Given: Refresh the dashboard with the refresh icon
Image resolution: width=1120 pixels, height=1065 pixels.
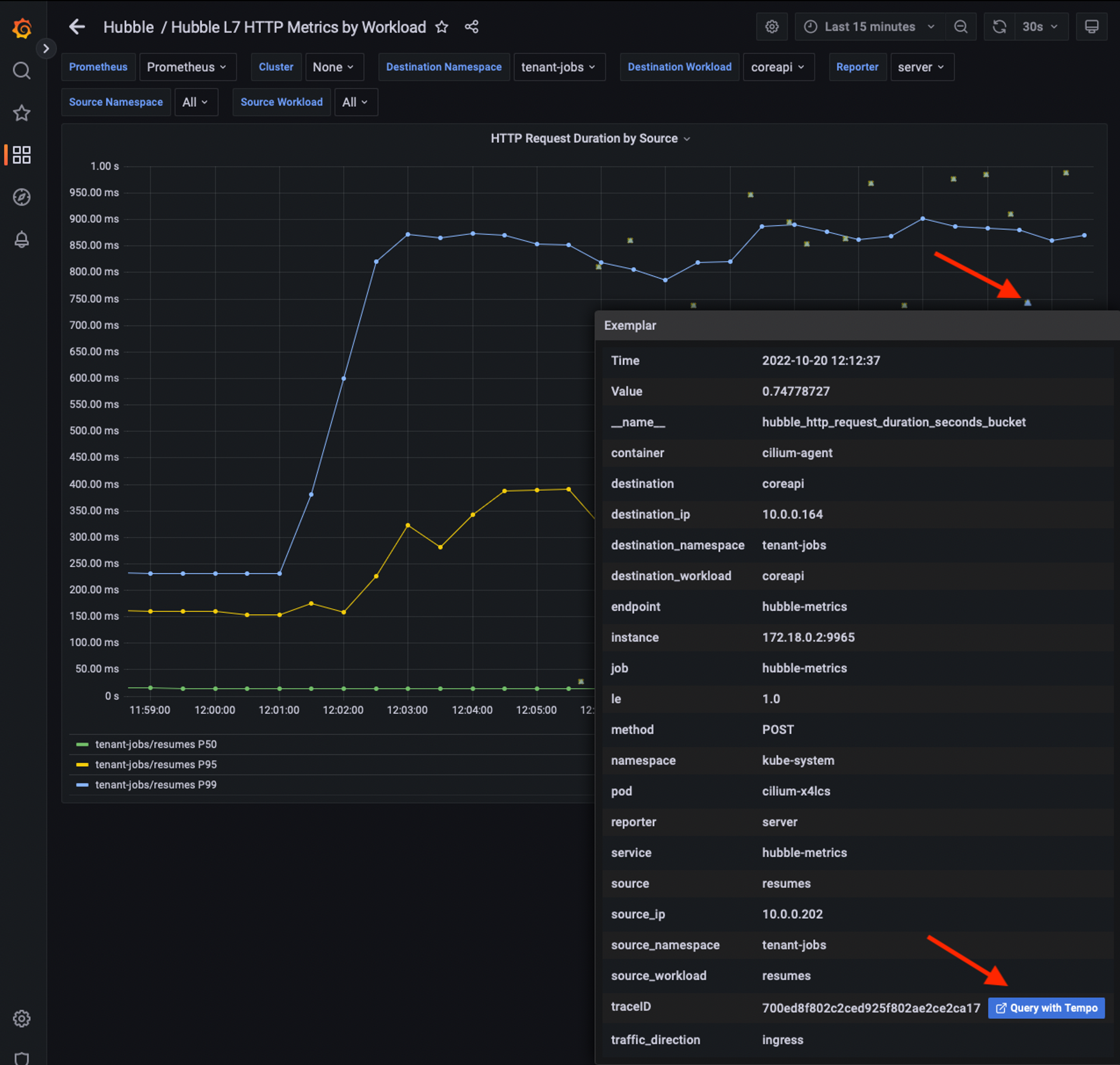Looking at the screenshot, I should [x=999, y=26].
